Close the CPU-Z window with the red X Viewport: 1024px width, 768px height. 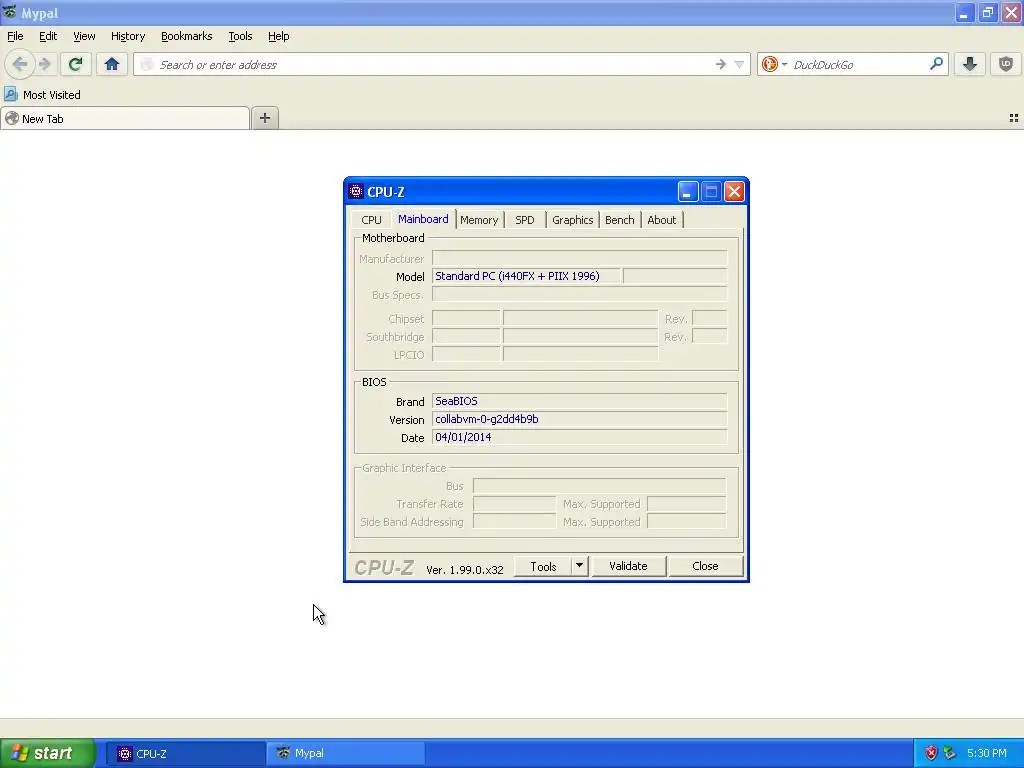pyautogui.click(x=735, y=191)
